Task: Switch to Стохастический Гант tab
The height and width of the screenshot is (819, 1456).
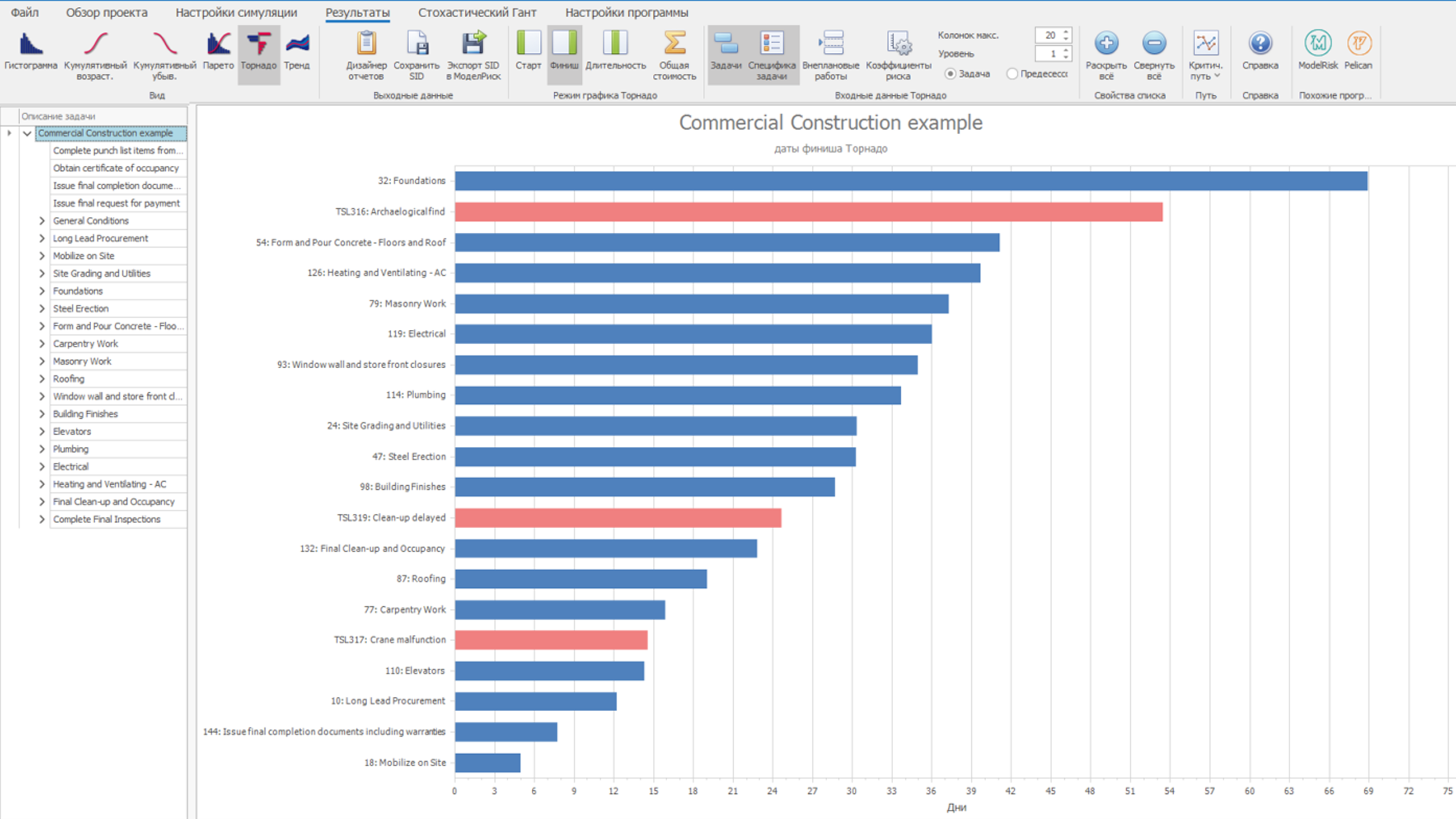Action: coord(477,13)
